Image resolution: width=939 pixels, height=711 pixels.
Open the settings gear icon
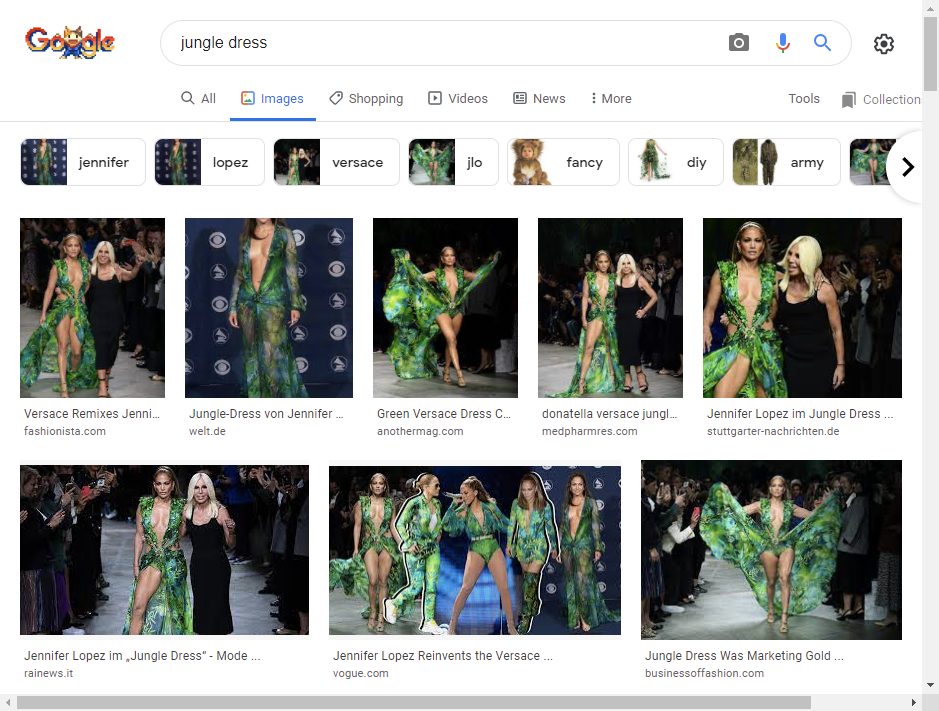pyautogui.click(x=883, y=44)
